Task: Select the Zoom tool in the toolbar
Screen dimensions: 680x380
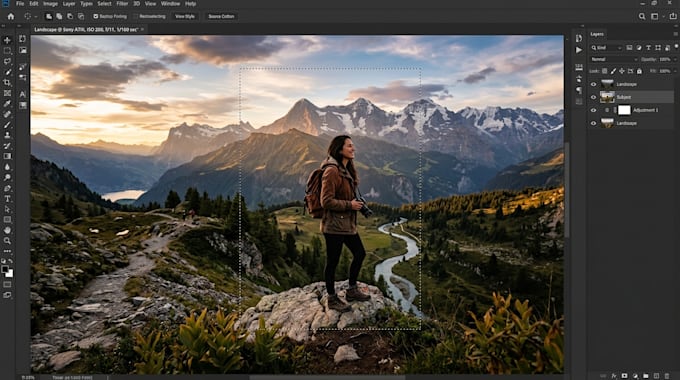Action: click(x=7, y=241)
